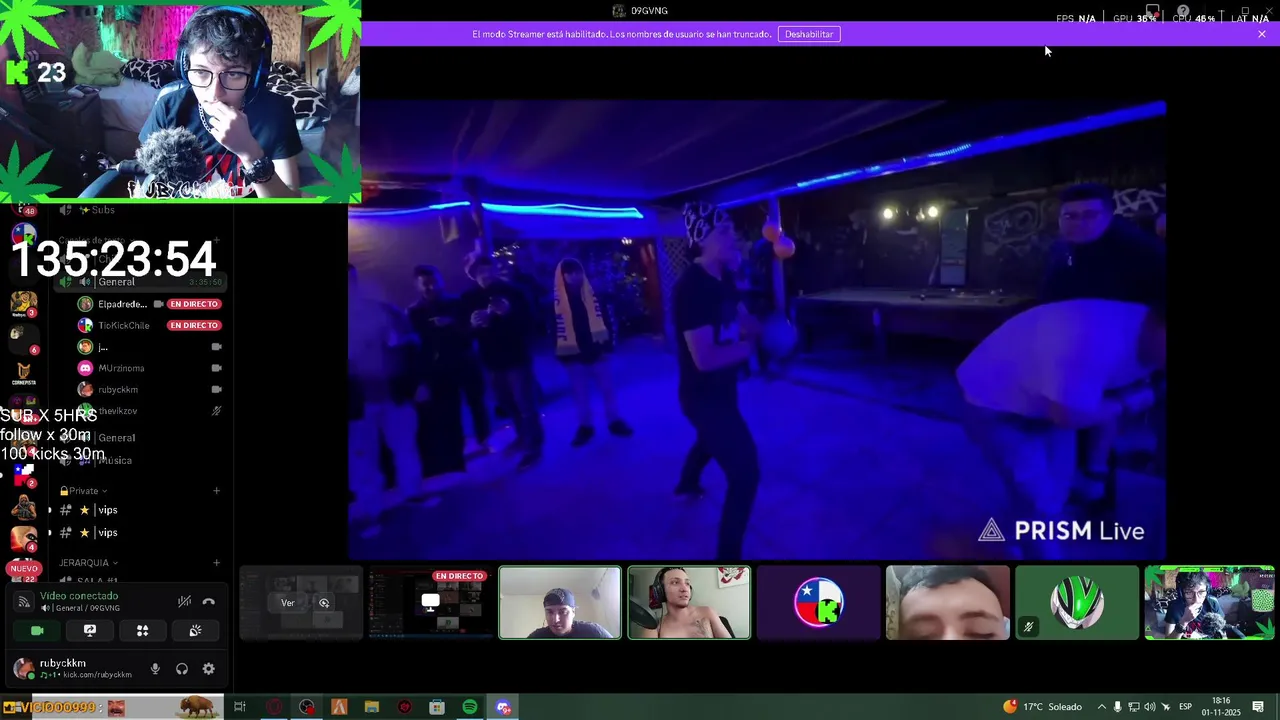Select MUrzinoma user in voice channel

pyautogui.click(x=121, y=368)
